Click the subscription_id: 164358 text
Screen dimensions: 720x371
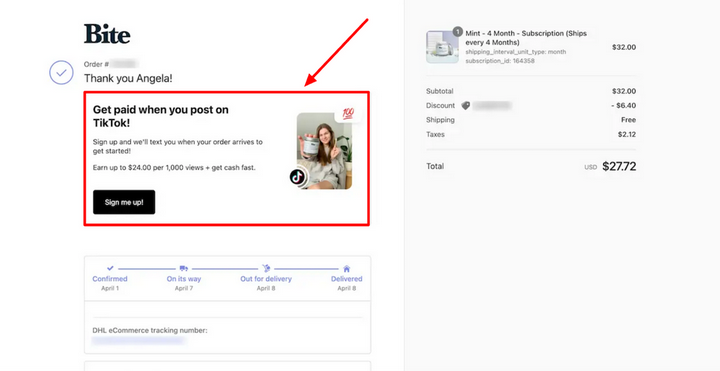(500, 61)
